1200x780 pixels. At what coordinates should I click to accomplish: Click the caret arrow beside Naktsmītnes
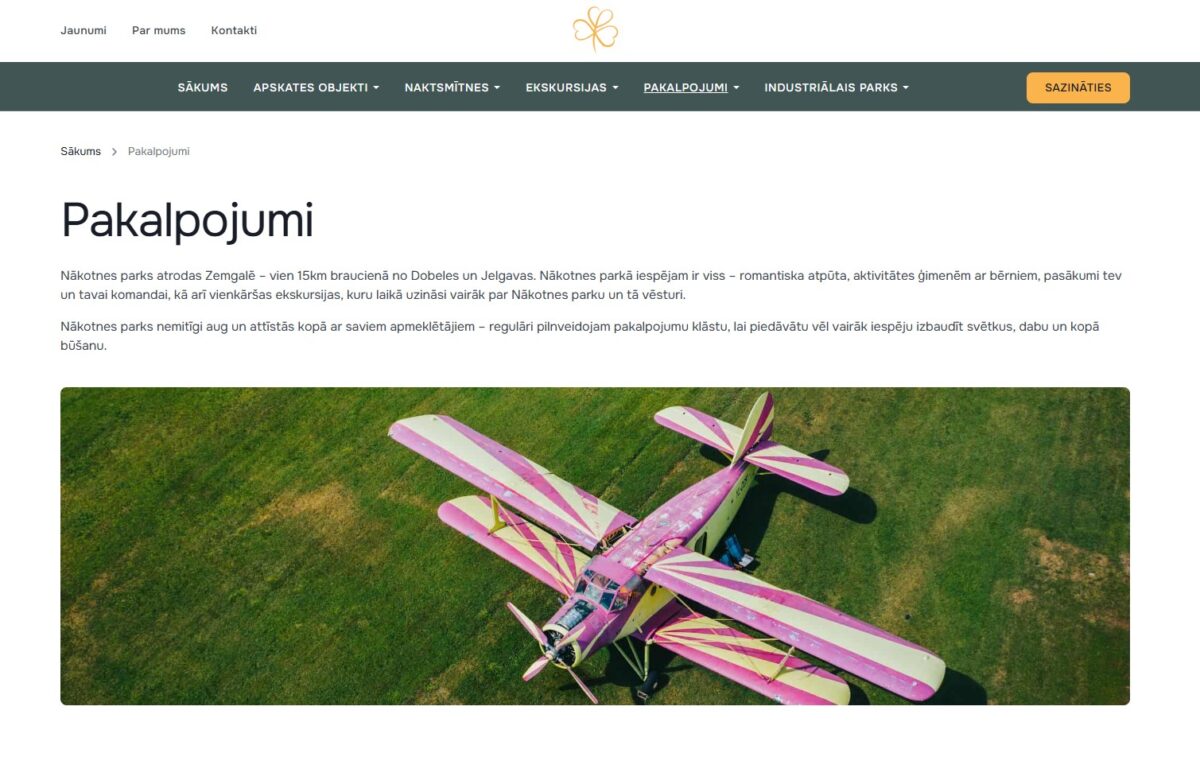(x=497, y=88)
